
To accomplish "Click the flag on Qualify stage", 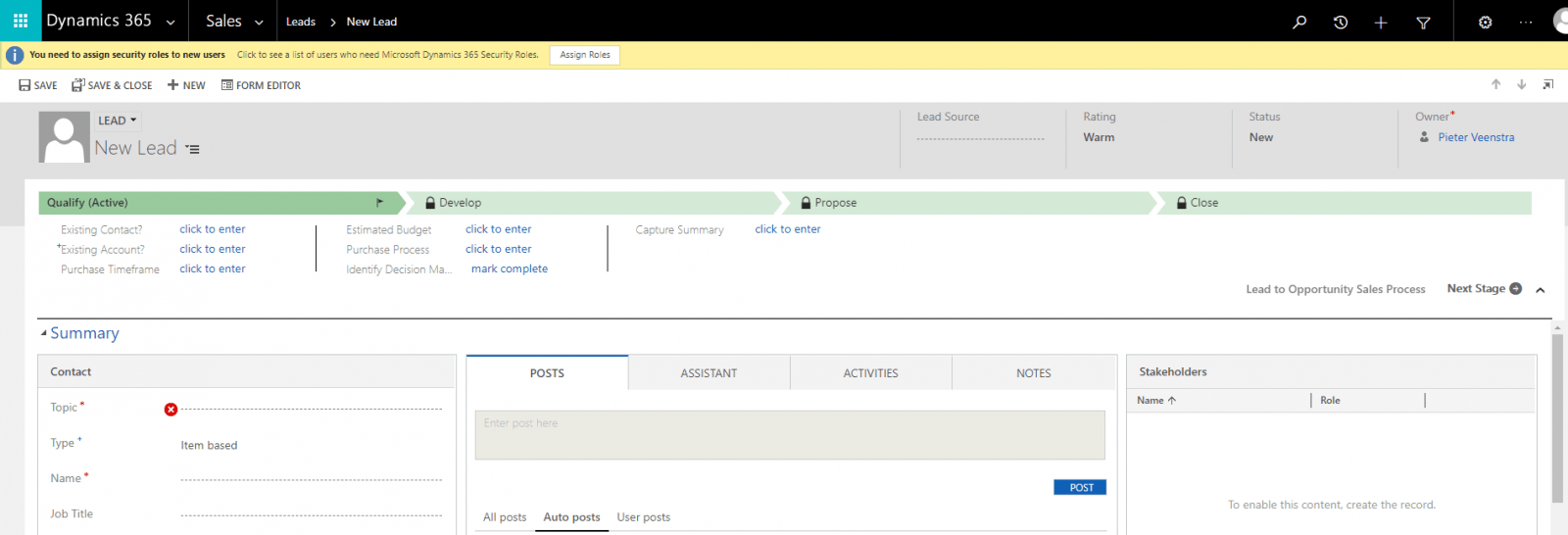I will (x=380, y=203).
